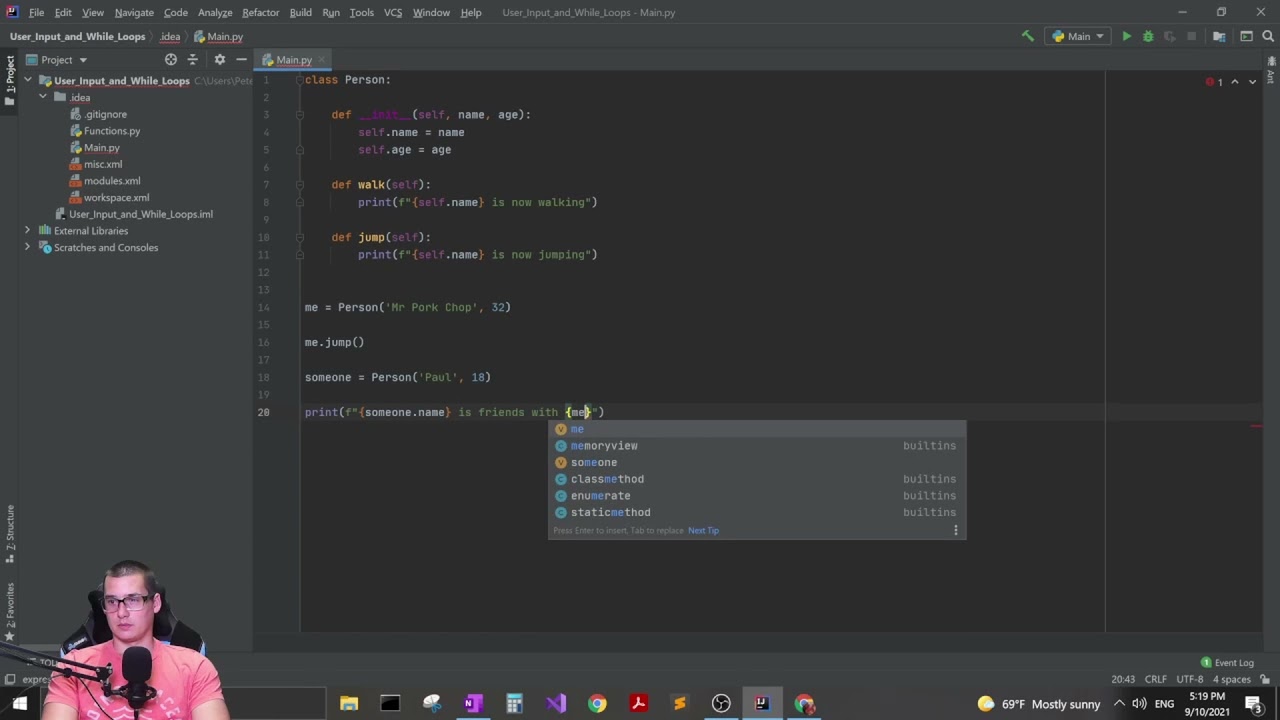This screenshot has width=1280, height=720.
Task: Show hidden system tray icons chevron
Action: (1119, 704)
